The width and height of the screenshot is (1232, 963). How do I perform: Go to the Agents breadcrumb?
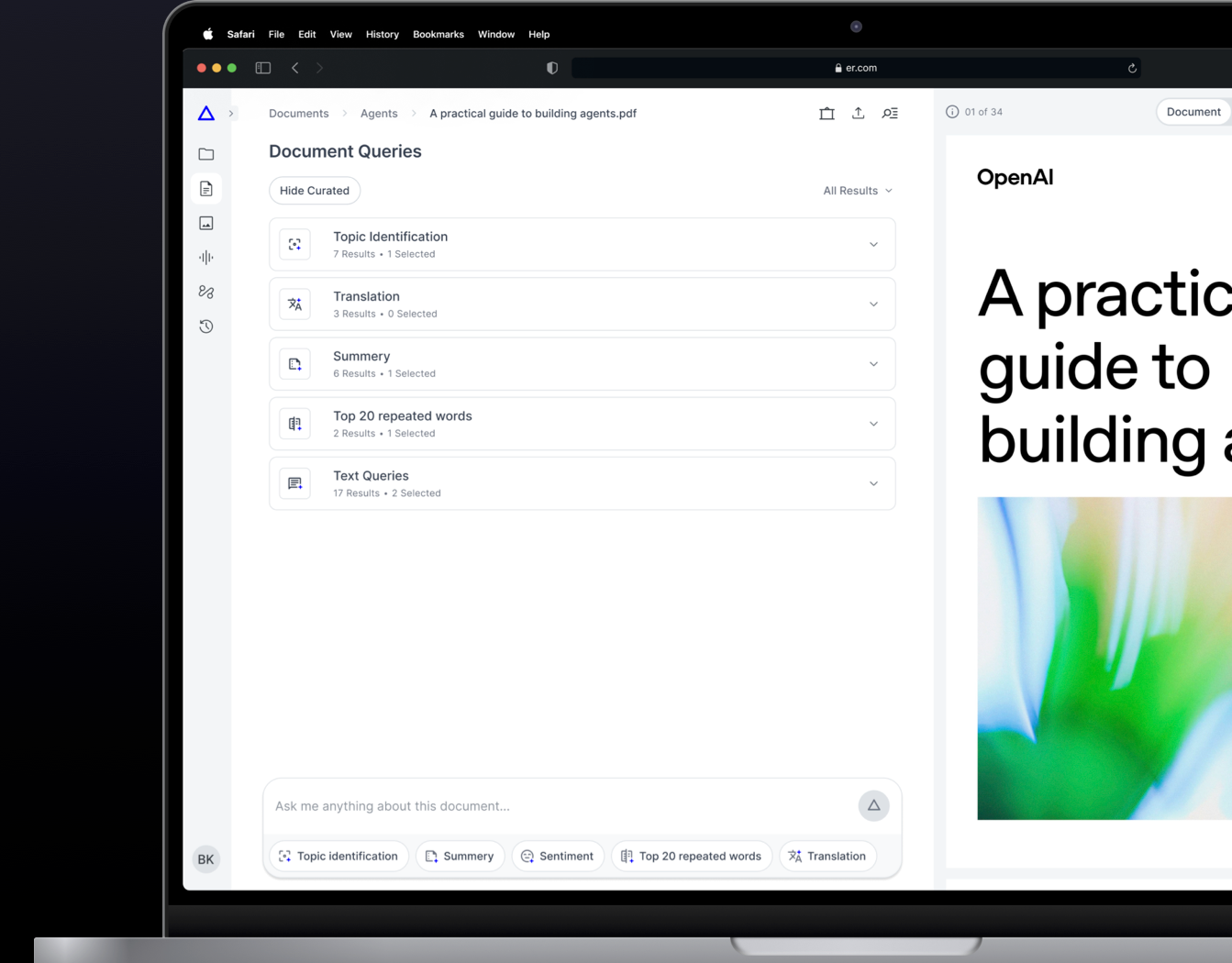[x=379, y=114]
